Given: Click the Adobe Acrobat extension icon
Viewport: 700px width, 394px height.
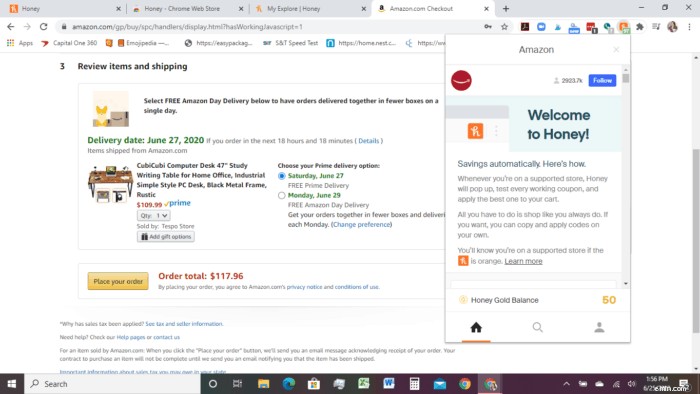Looking at the screenshot, I should pos(525,27).
